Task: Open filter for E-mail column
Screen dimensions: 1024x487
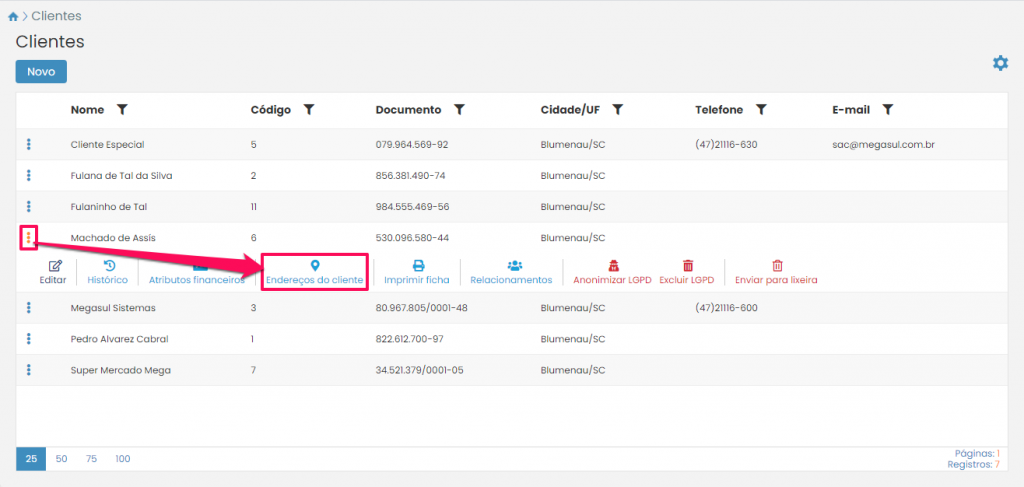Action: tap(887, 109)
